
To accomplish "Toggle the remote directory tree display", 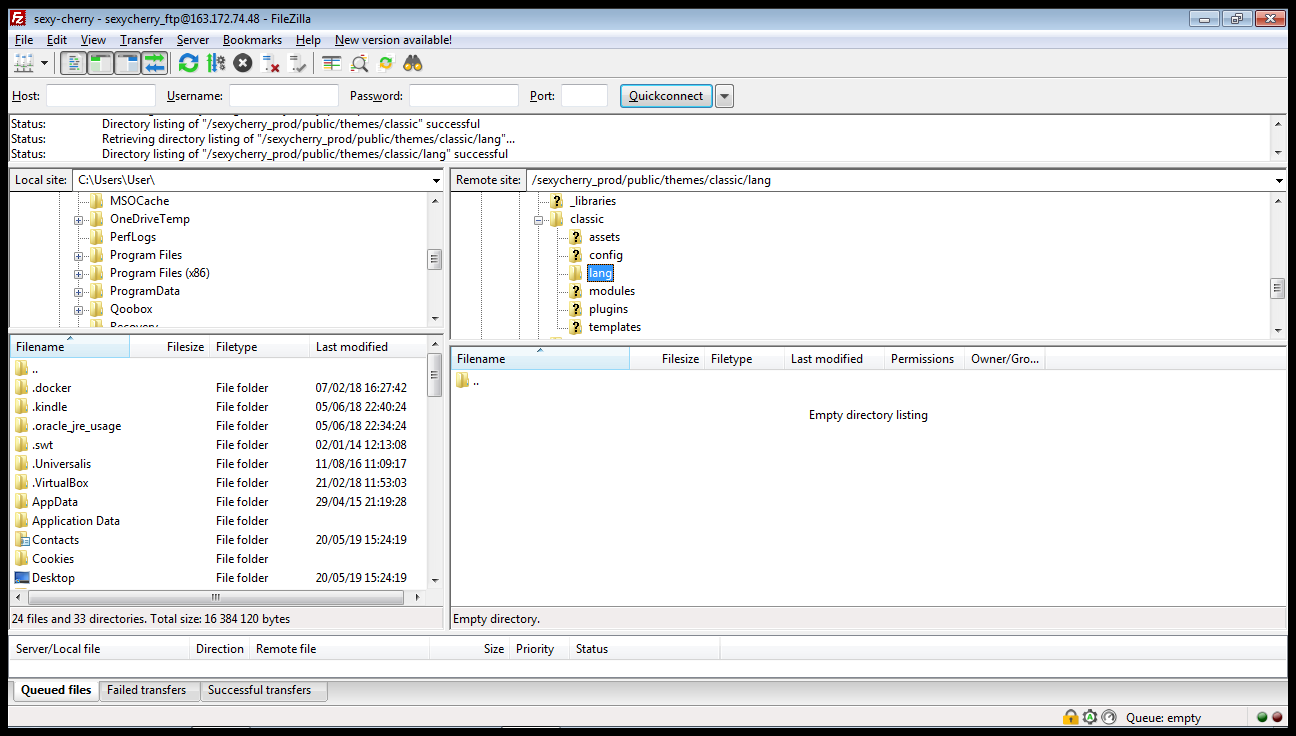I will pos(127,63).
